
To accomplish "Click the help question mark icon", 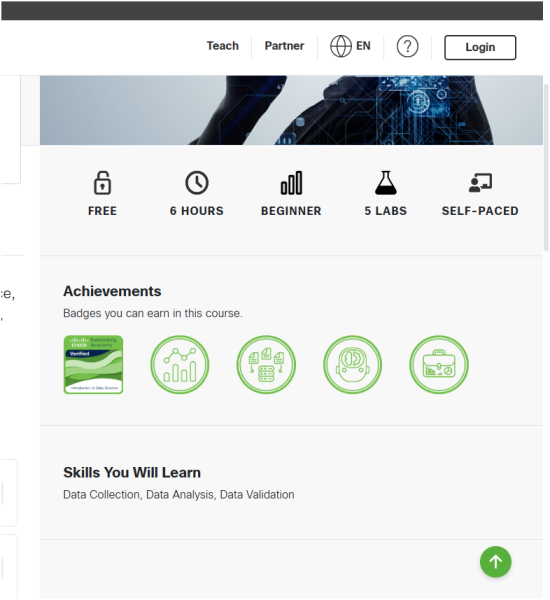I will 407,46.
